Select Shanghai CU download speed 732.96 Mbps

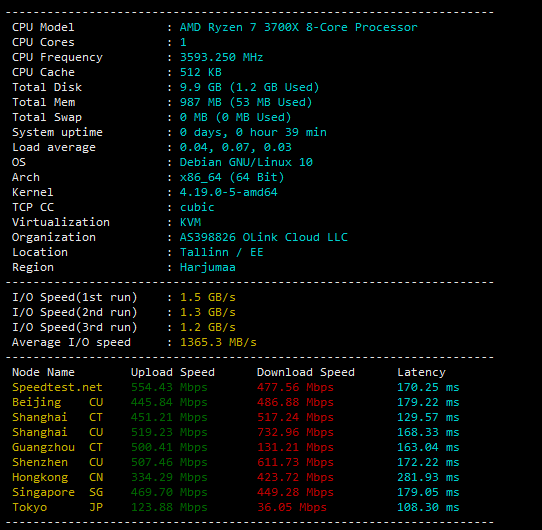click(x=295, y=432)
